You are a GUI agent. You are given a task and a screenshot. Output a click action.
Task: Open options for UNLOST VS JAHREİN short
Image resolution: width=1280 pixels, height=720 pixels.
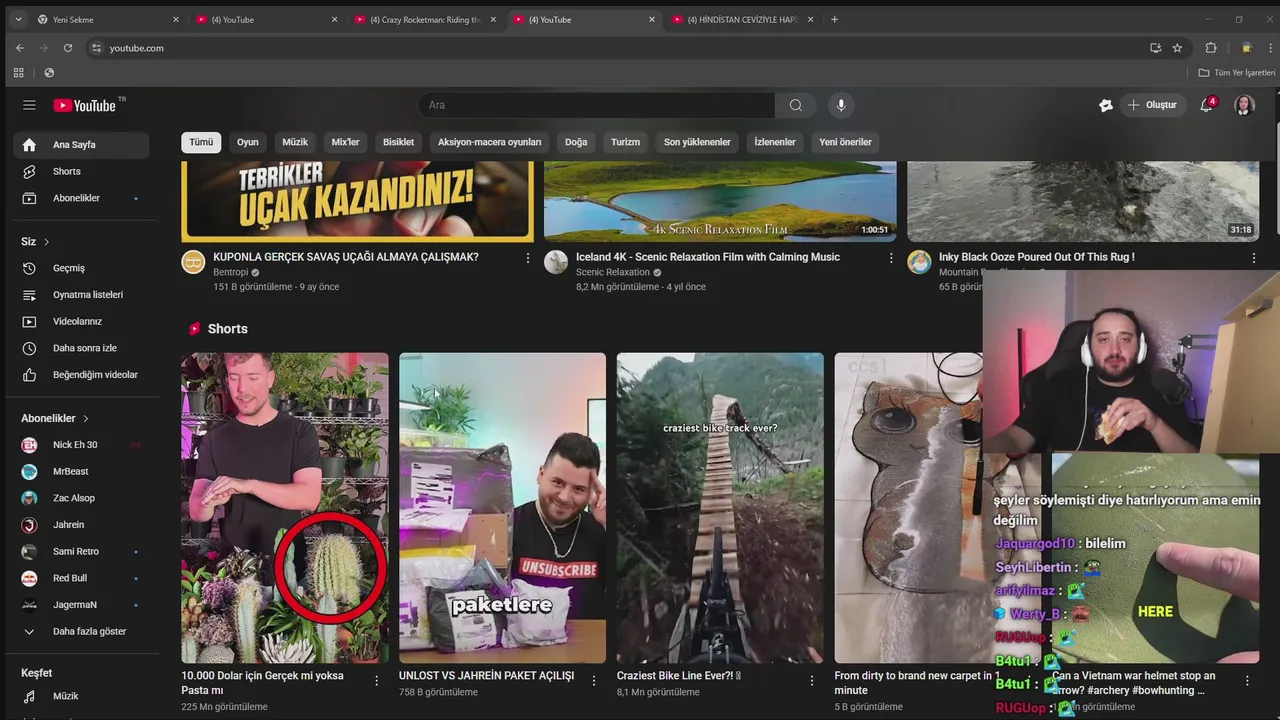[594, 680]
